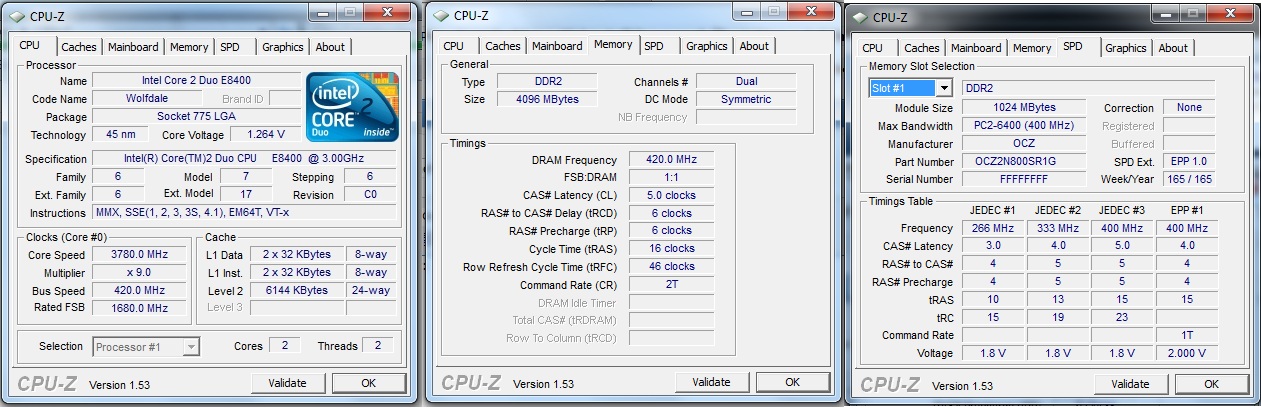
Task: Open Mainboard tab in middle CPU-Z window
Action: (557, 46)
